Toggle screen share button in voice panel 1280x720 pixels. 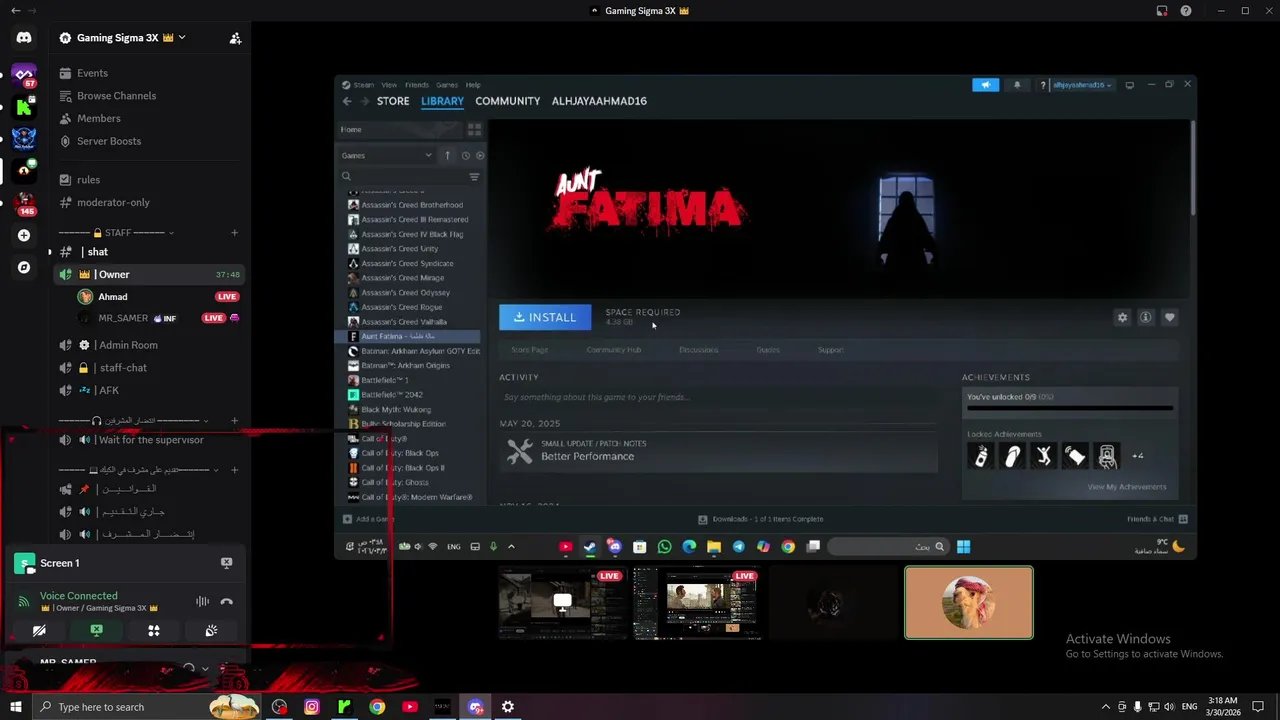(x=96, y=631)
